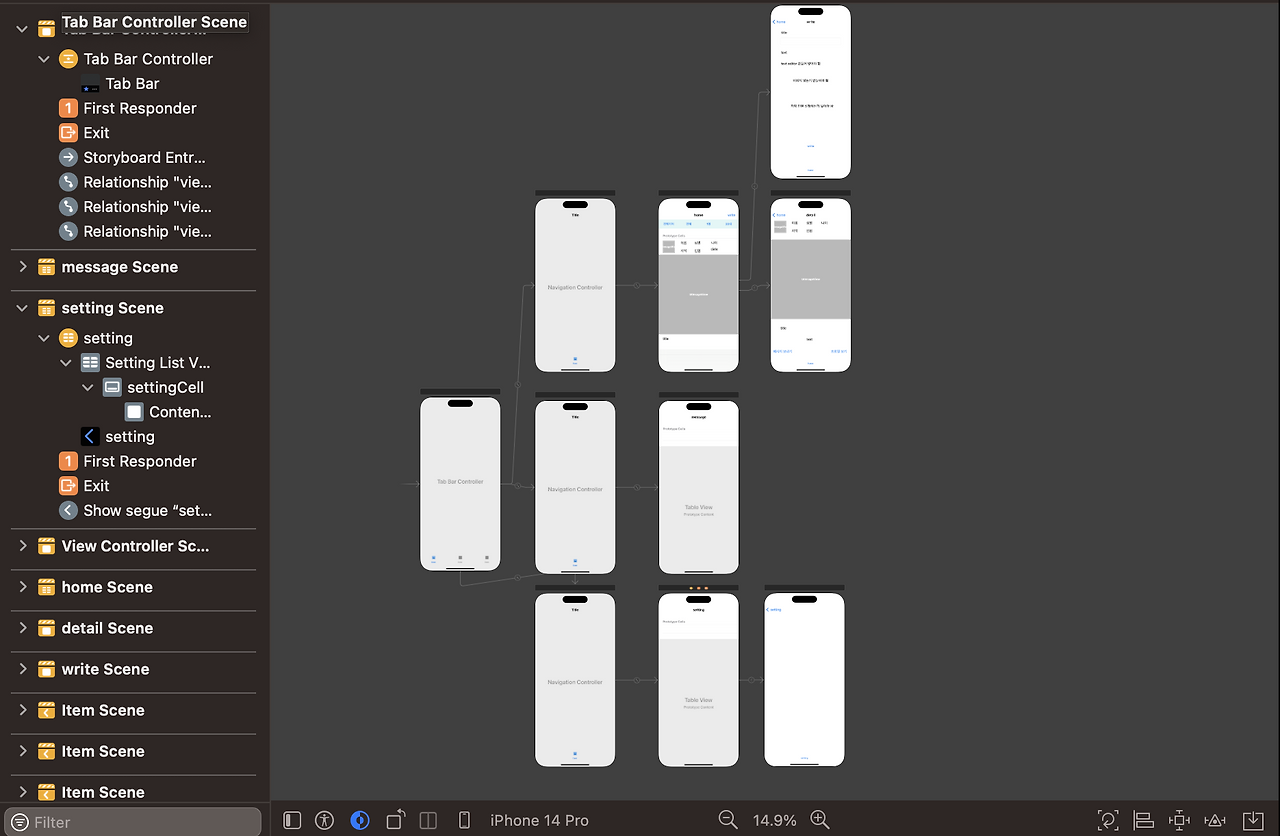Click the 14.9% zoom level label
The image size is (1280, 836).
click(774, 819)
